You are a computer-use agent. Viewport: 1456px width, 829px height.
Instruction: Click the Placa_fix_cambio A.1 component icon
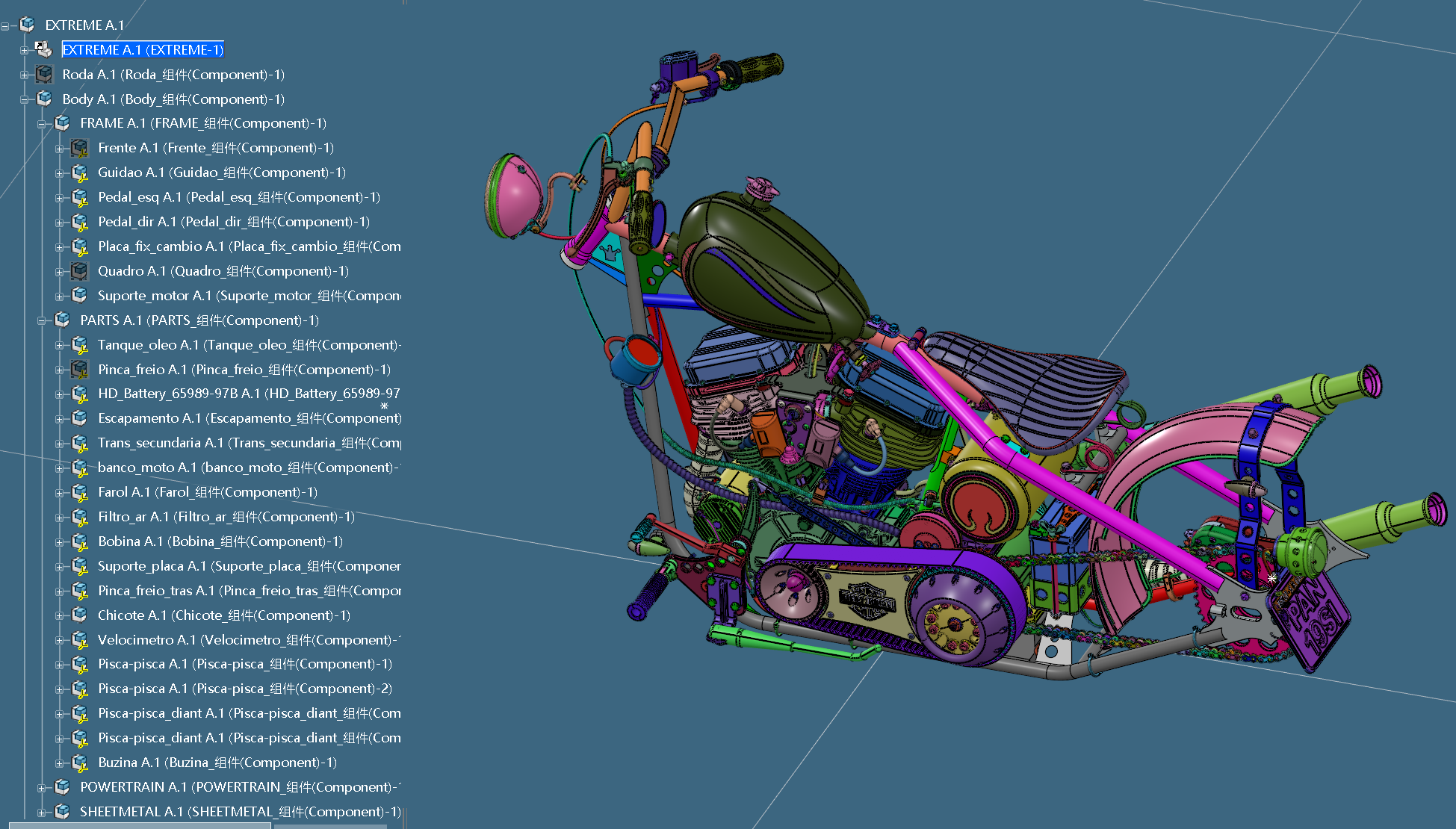80,246
